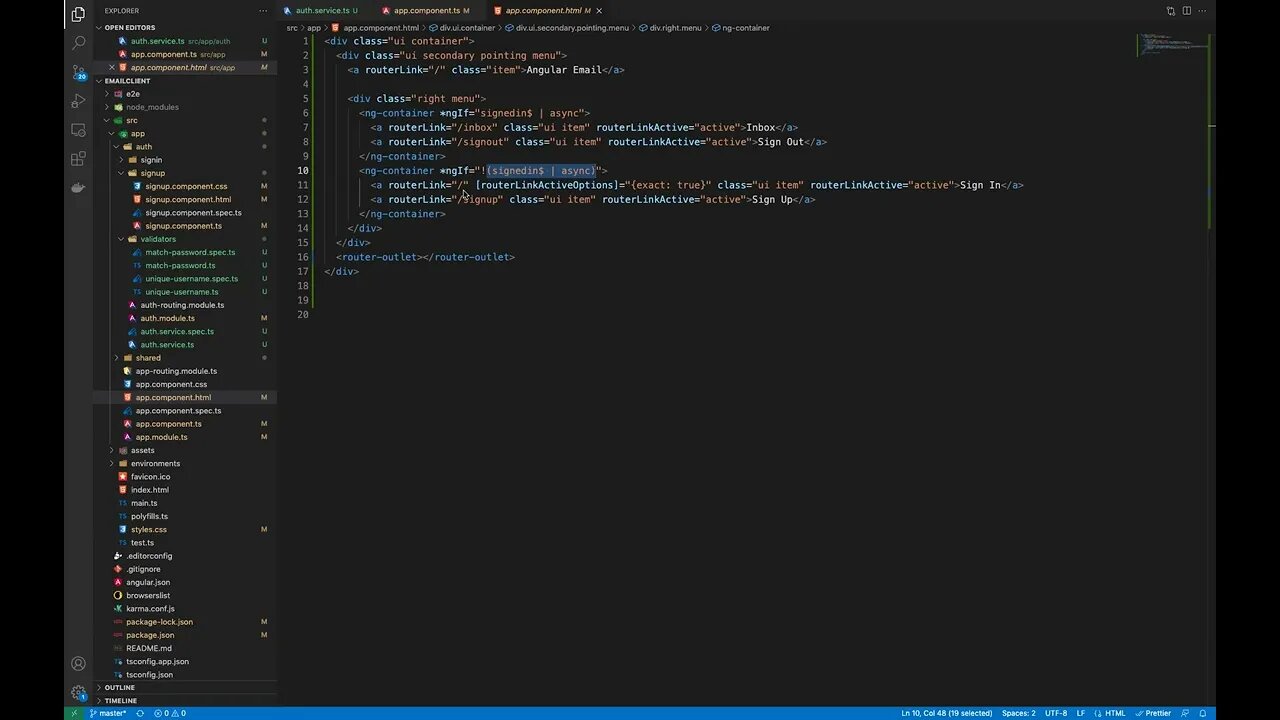Open angular.json file
1280x720 pixels.
pyautogui.click(x=148, y=582)
